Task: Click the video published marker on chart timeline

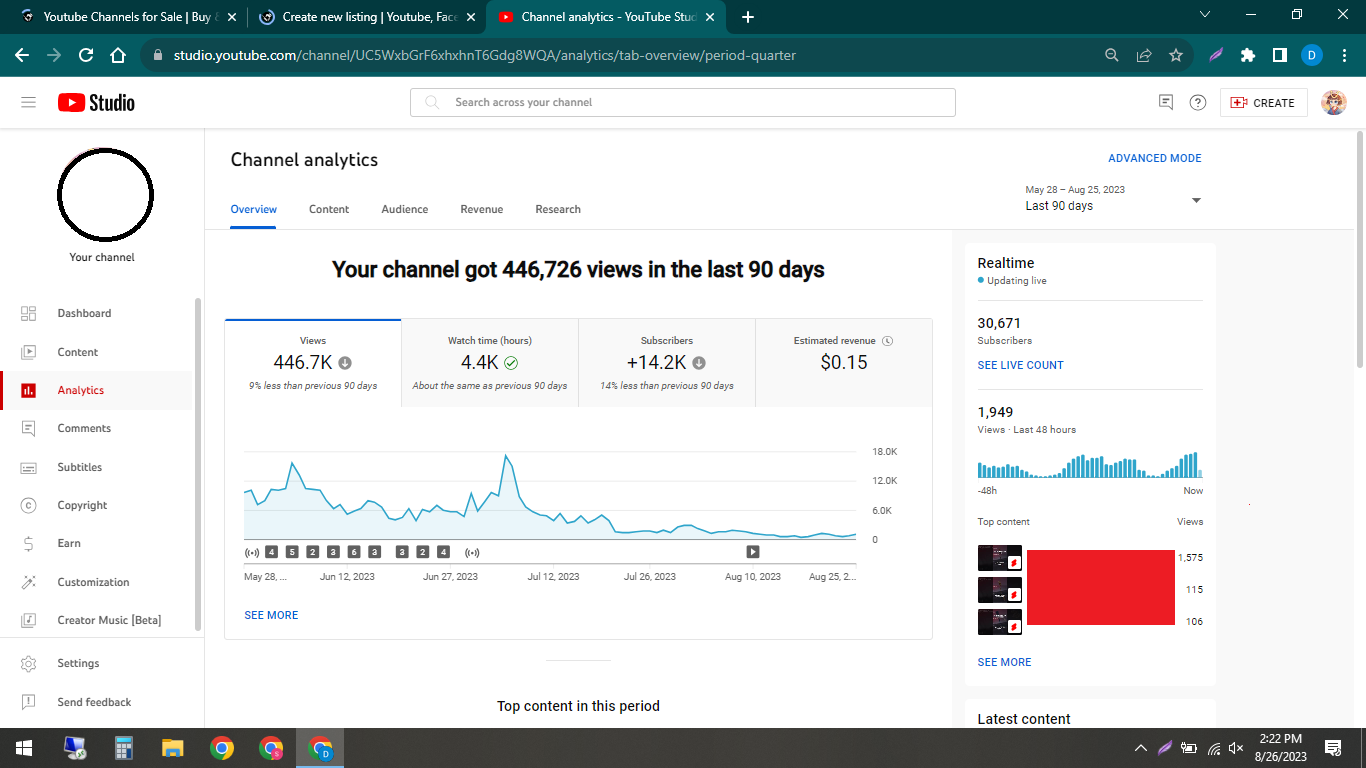Action: click(x=753, y=552)
